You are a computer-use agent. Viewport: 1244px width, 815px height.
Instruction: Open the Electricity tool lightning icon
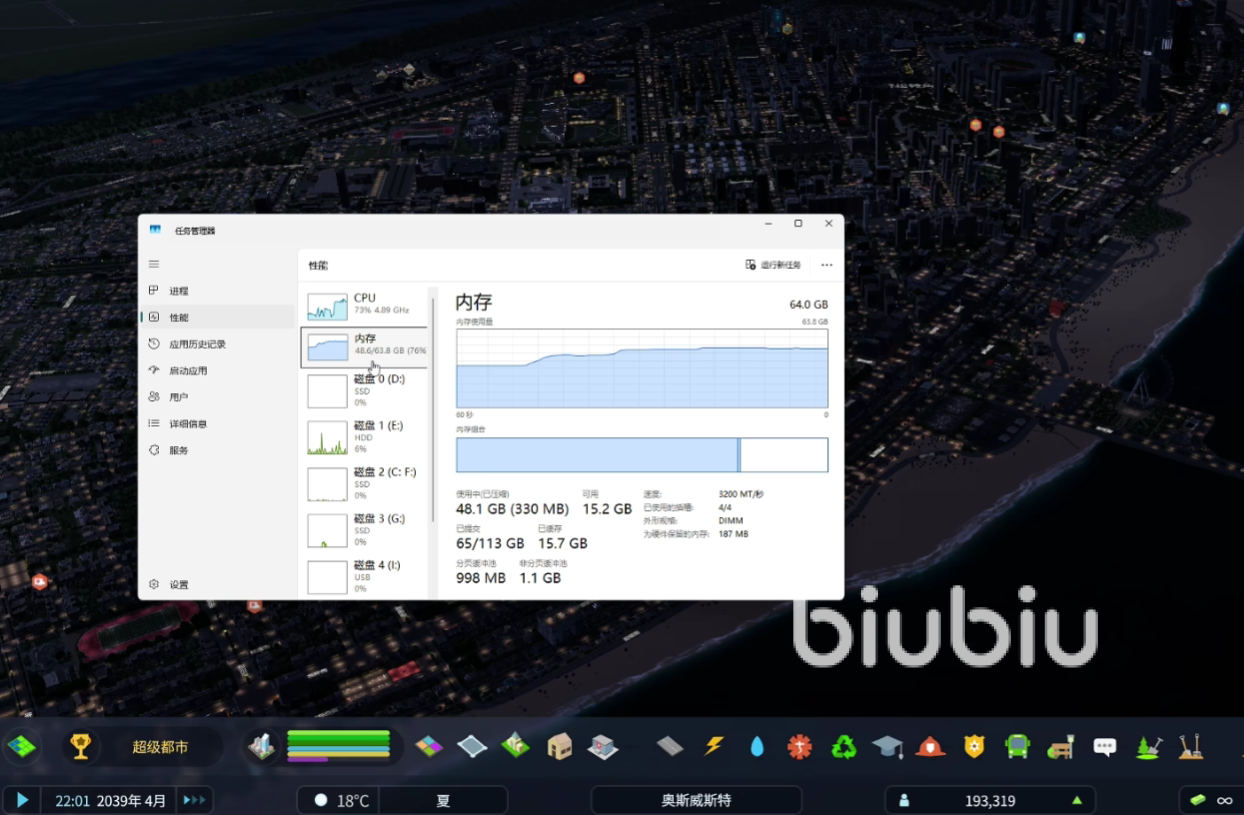point(714,746)
